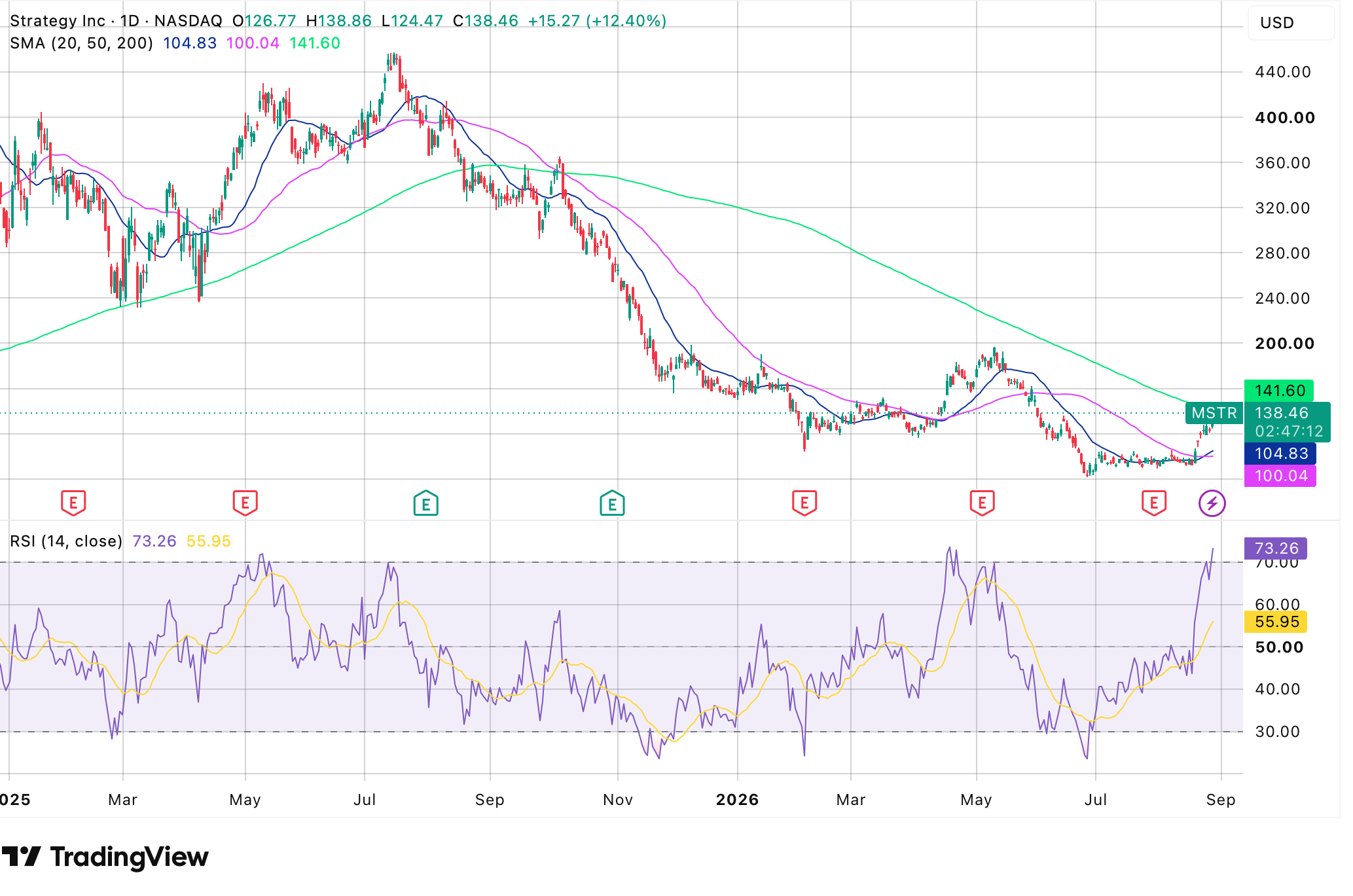
Task: Click the red earnings marker at May 2025
Action: click(245, 503)
